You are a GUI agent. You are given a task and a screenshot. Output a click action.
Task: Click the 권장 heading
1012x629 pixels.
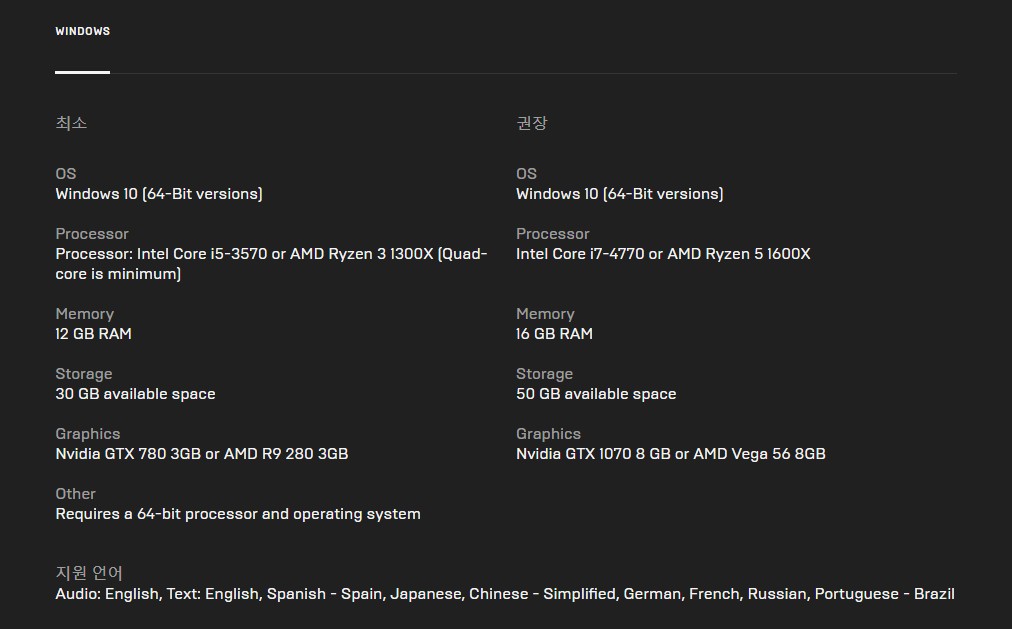[x=532, y=123]
